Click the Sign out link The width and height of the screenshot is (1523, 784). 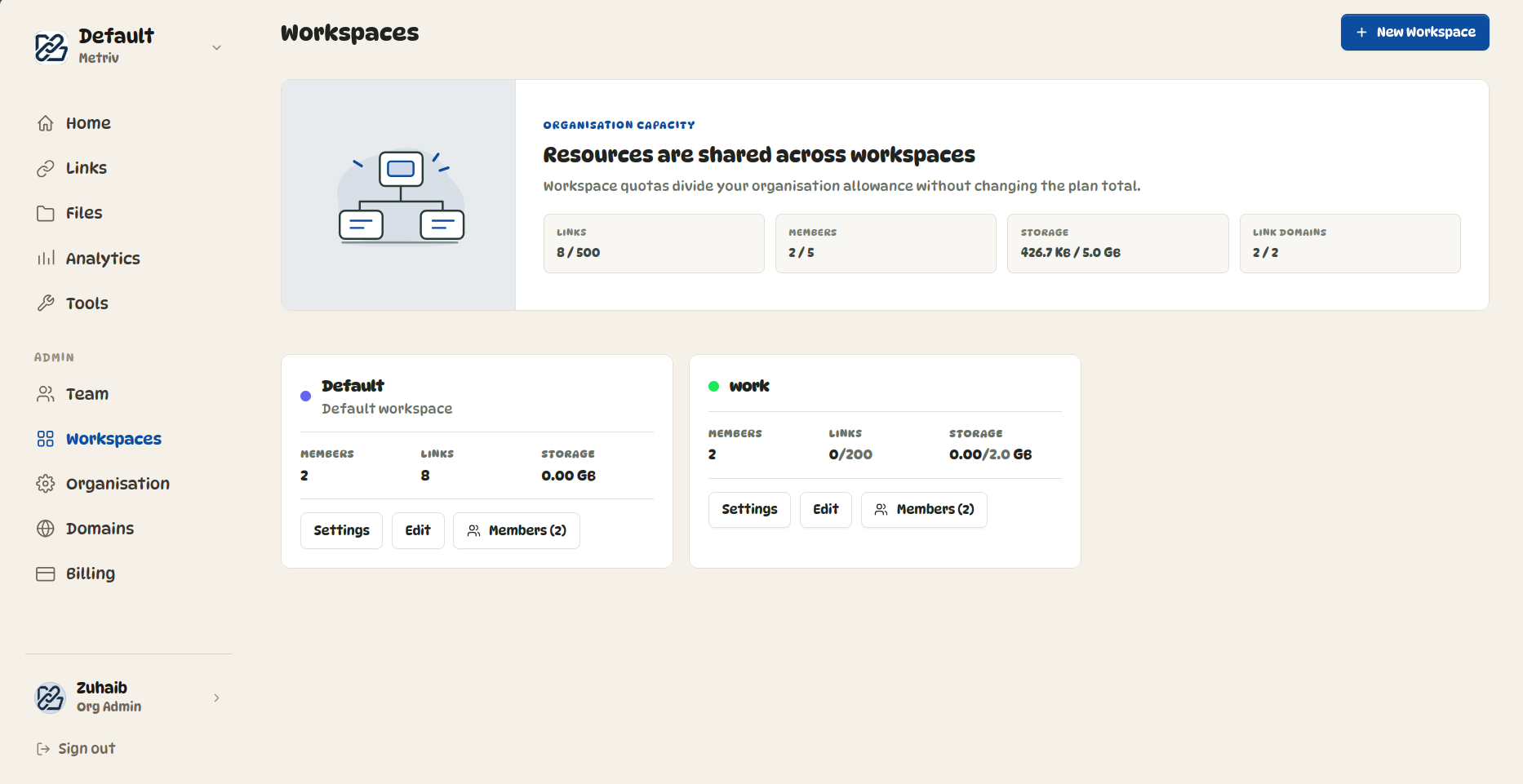pyautogui.click(x=76, y=749)
